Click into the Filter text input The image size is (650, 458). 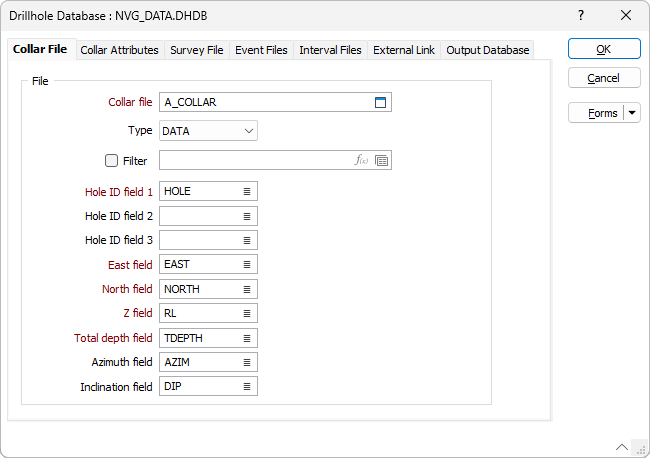255,160
